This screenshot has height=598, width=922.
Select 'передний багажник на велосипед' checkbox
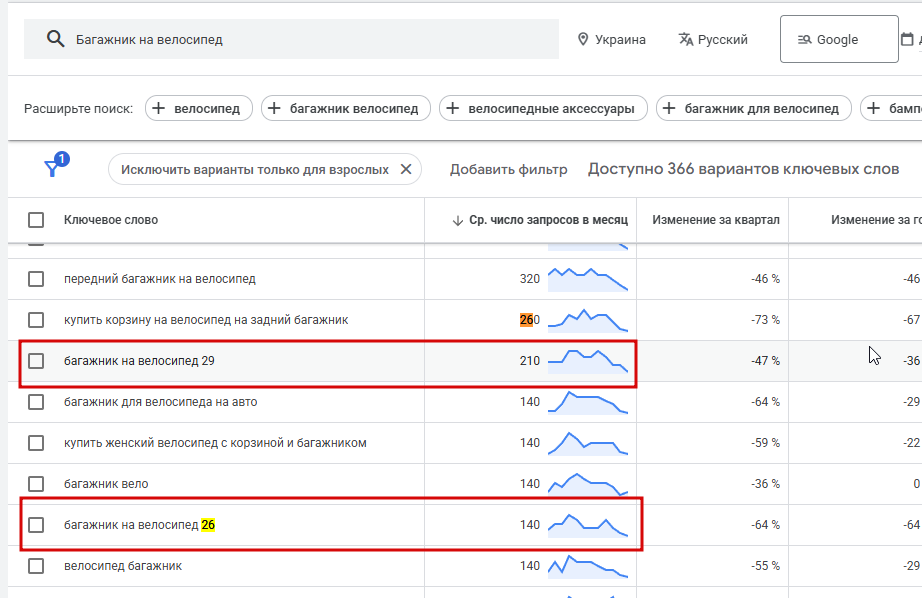(x=36, y=279)
